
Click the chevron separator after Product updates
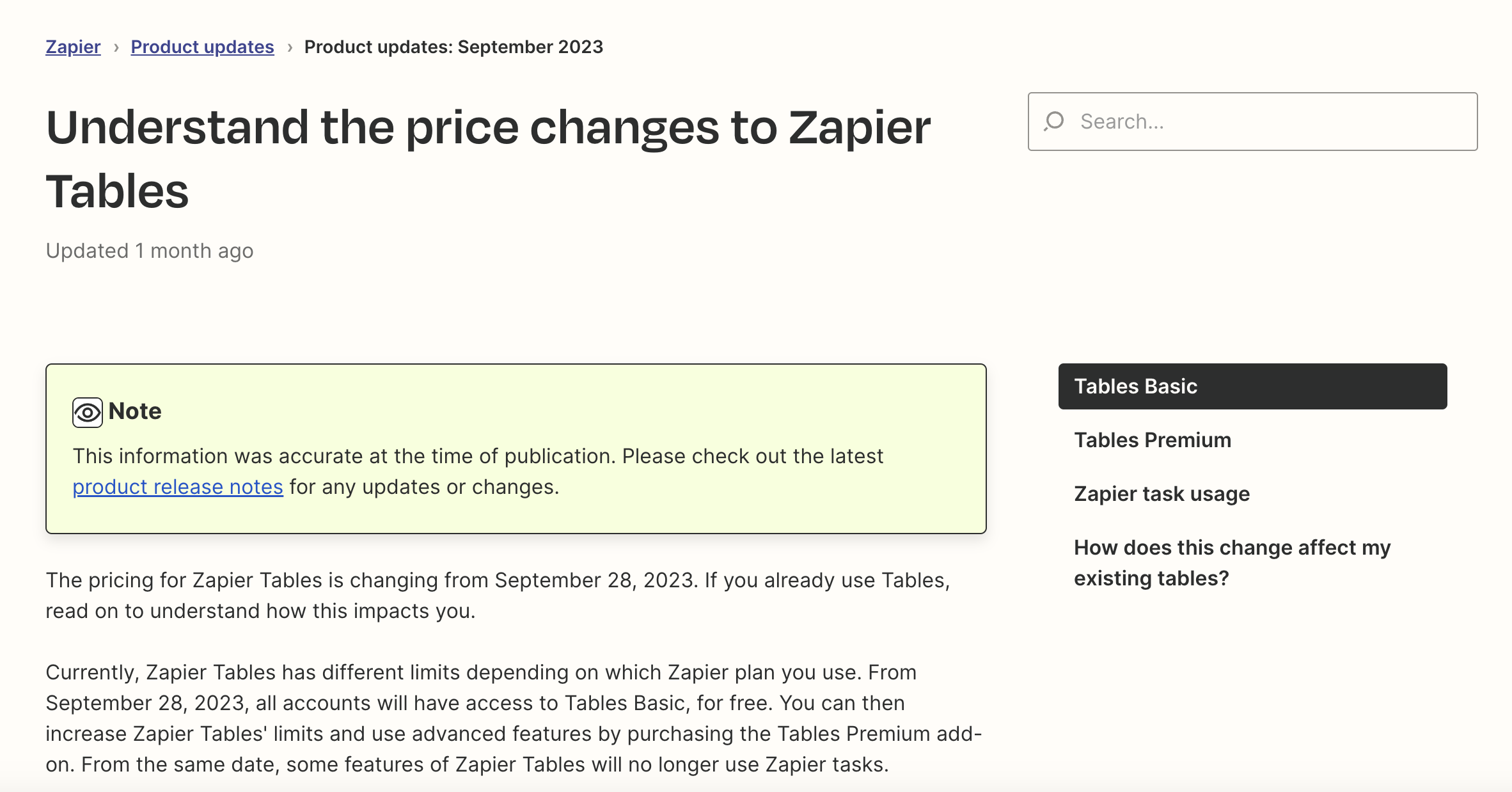tap(290, 47)
